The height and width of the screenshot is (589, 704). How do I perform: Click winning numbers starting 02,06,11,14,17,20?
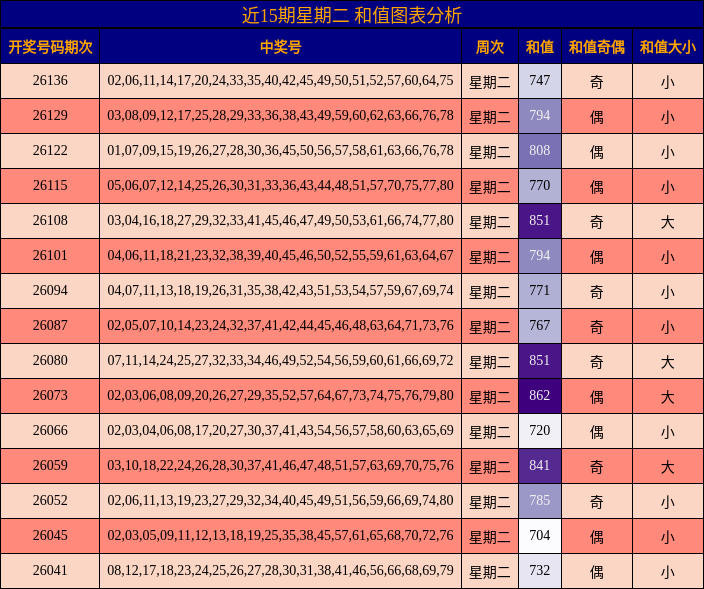coord(281,80)
